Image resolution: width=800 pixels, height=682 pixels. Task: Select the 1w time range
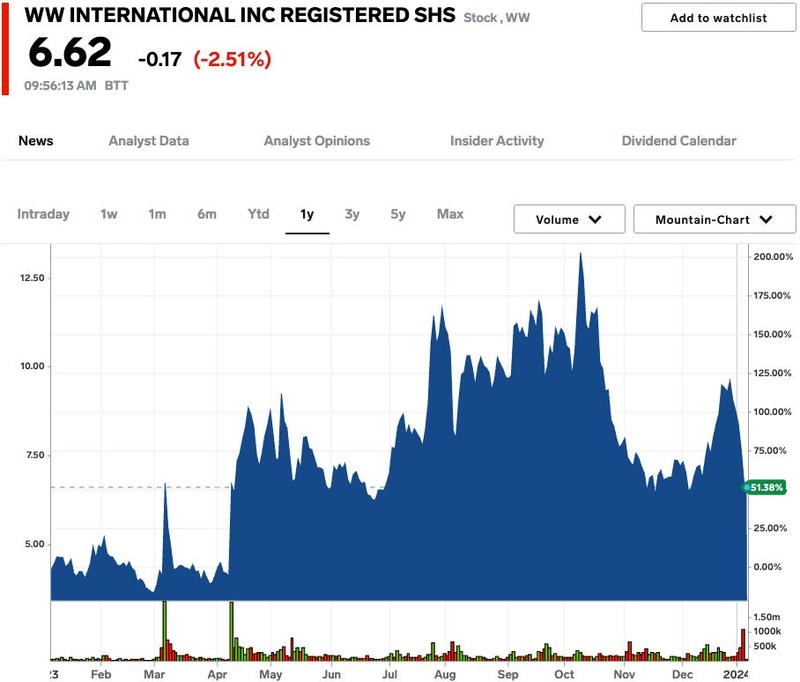[x=109, y=214]
